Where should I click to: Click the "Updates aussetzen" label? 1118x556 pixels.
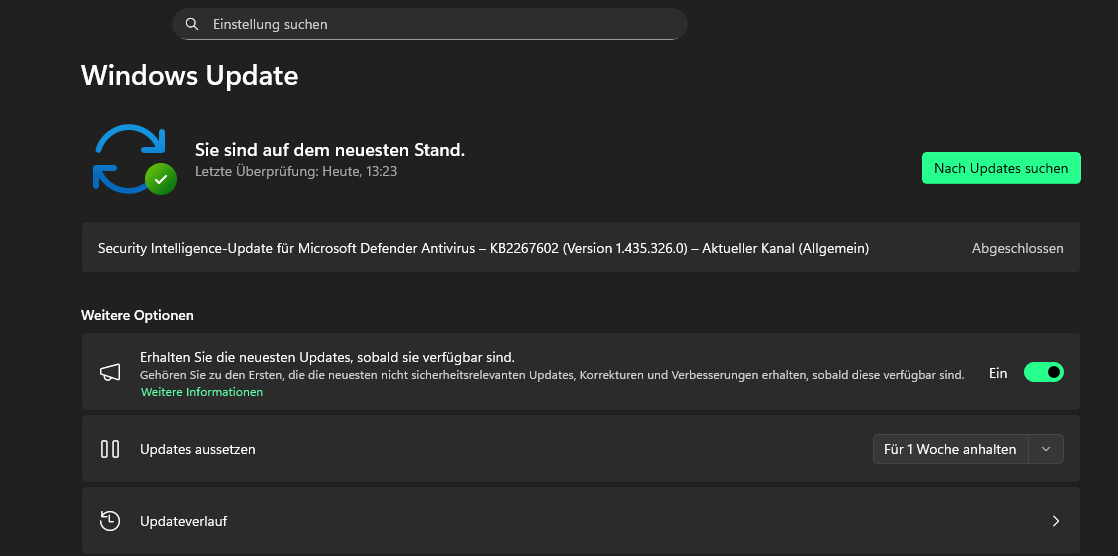pos(198,449)
